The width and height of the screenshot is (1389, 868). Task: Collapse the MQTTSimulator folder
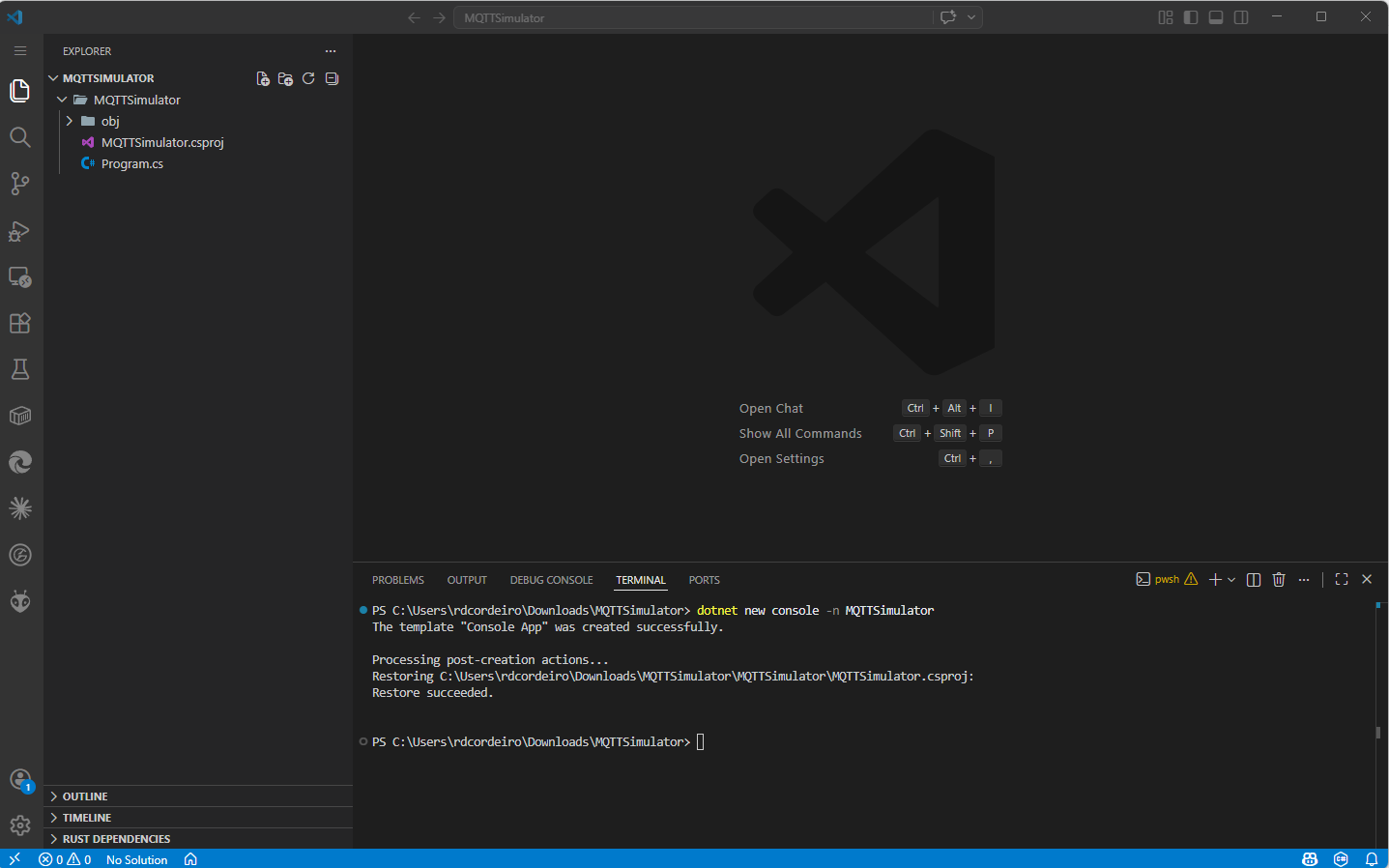point(61,100)
